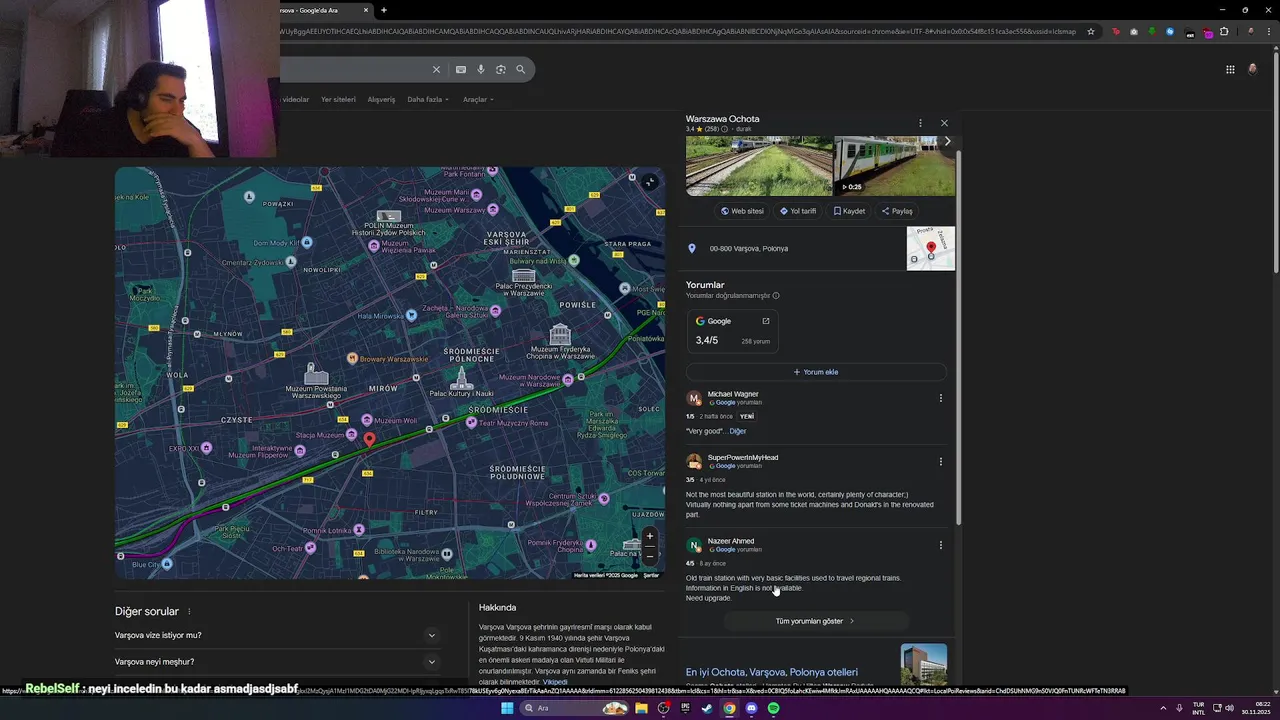Close the Warszawa Ochota place panel
Screen dimensions: 1280x720
[x=944, y=123]
